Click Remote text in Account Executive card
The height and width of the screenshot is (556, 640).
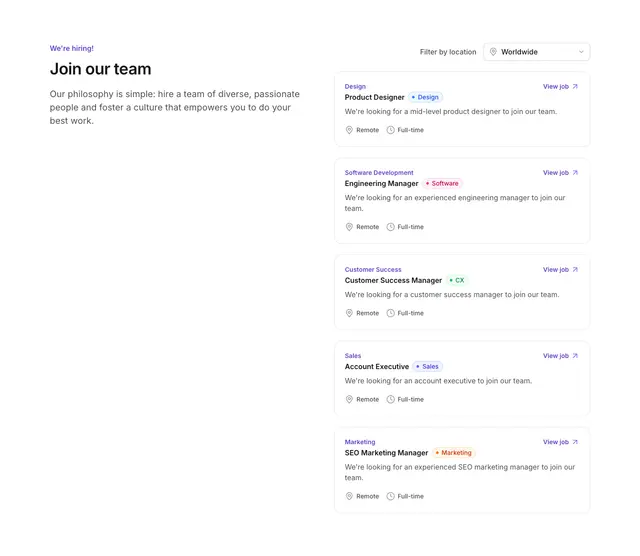pos(367,399)
